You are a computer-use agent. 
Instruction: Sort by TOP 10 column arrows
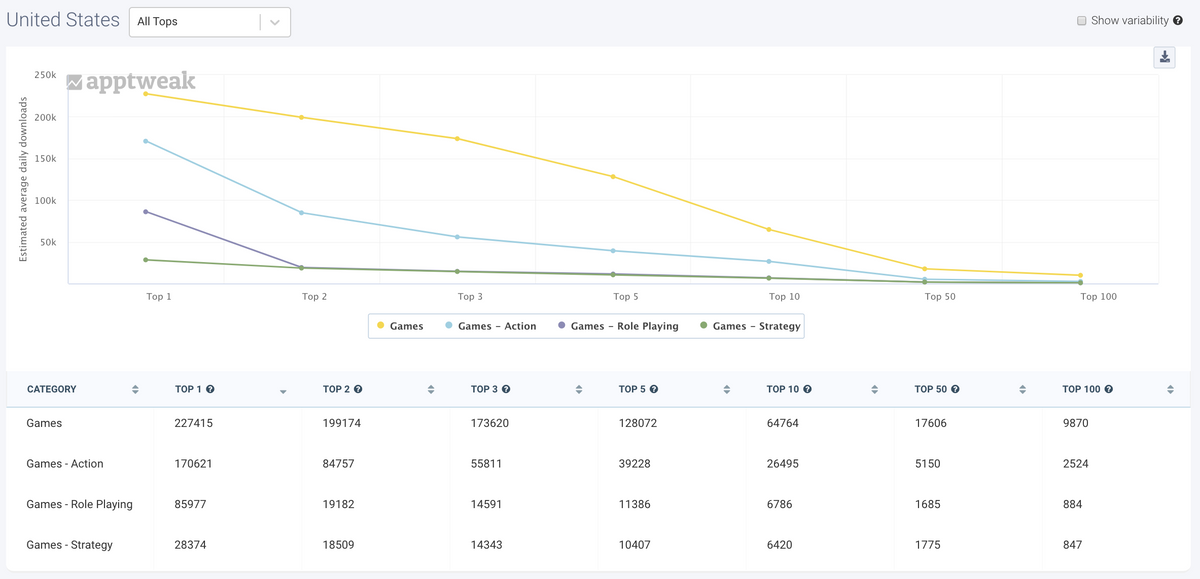pyautogui.click(x=875, y=390)
